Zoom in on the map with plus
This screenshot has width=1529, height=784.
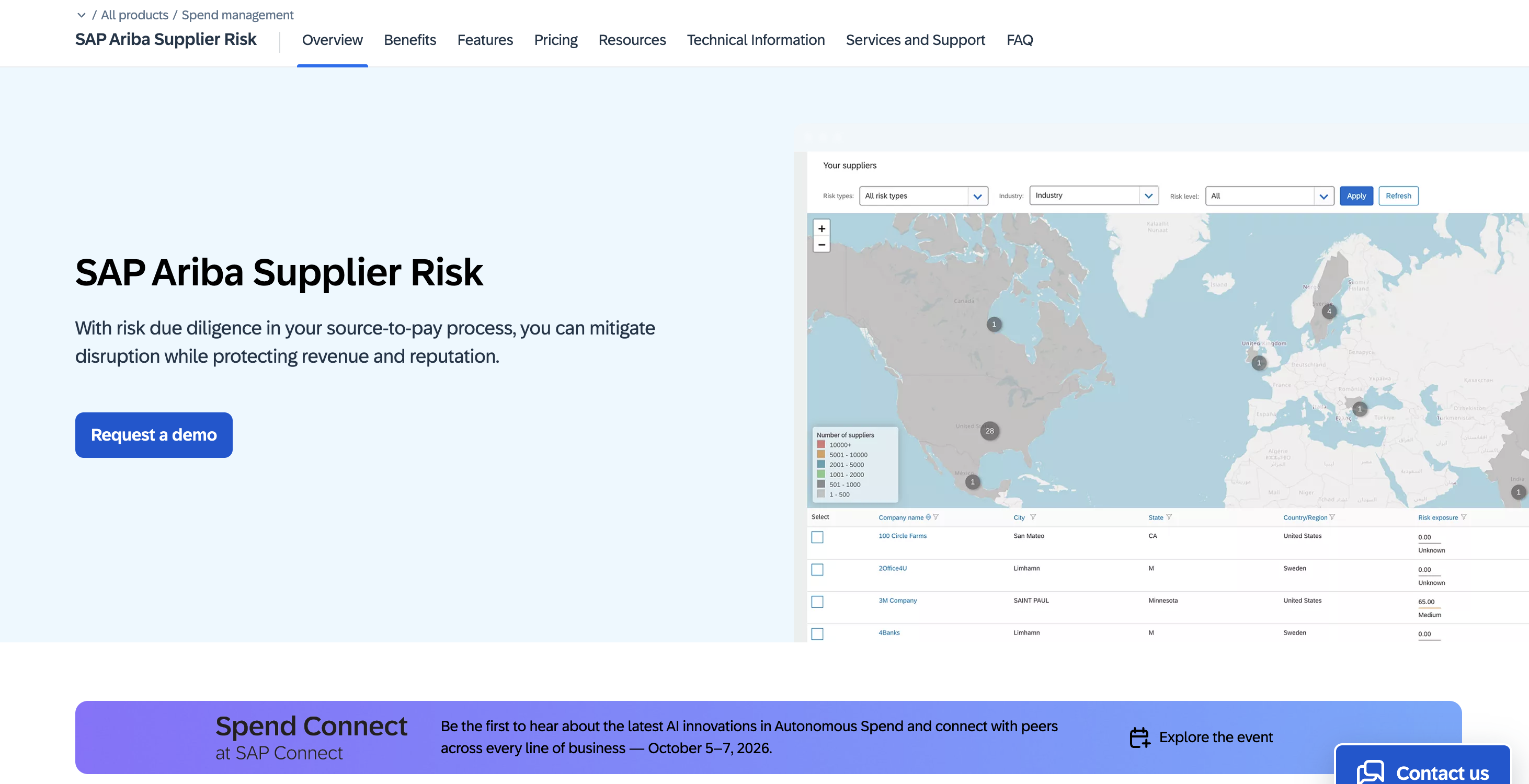point(821,228)
